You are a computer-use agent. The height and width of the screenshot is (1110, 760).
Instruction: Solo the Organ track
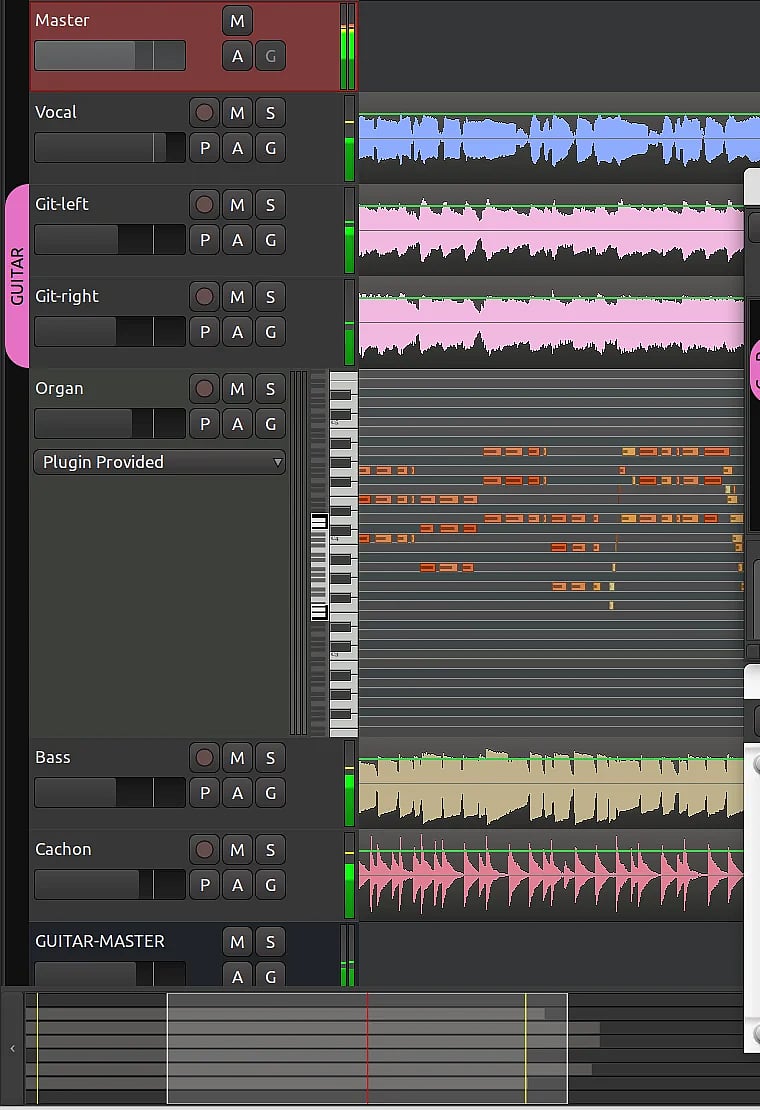pos(270,389)
